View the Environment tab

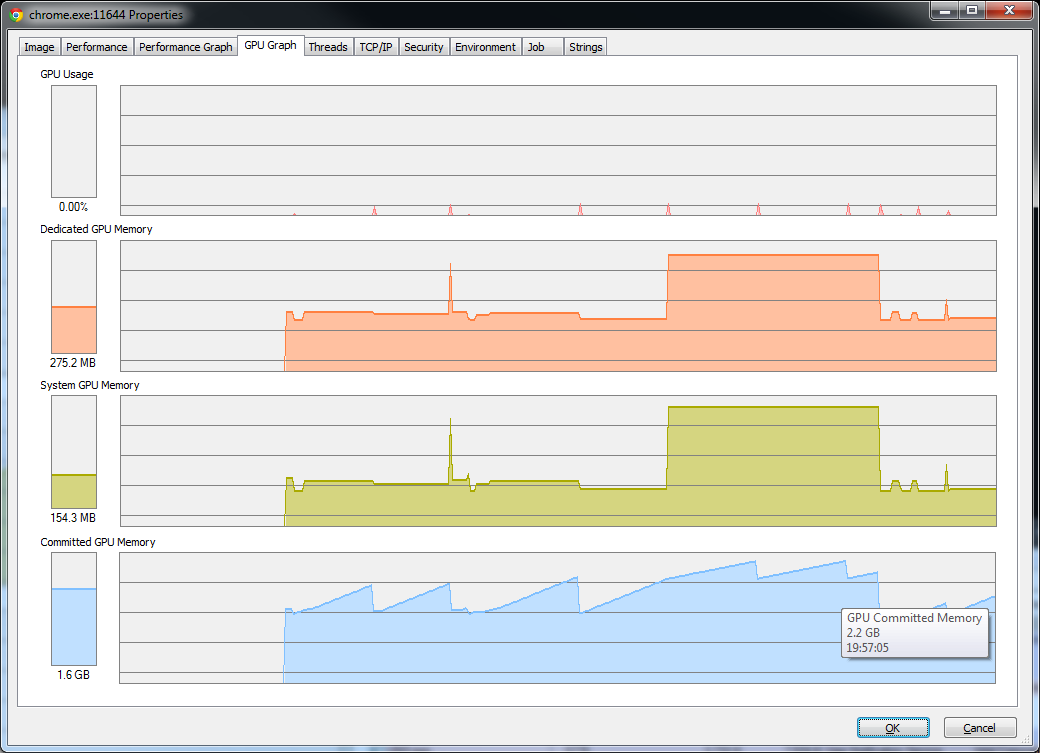tap(485, 47)
